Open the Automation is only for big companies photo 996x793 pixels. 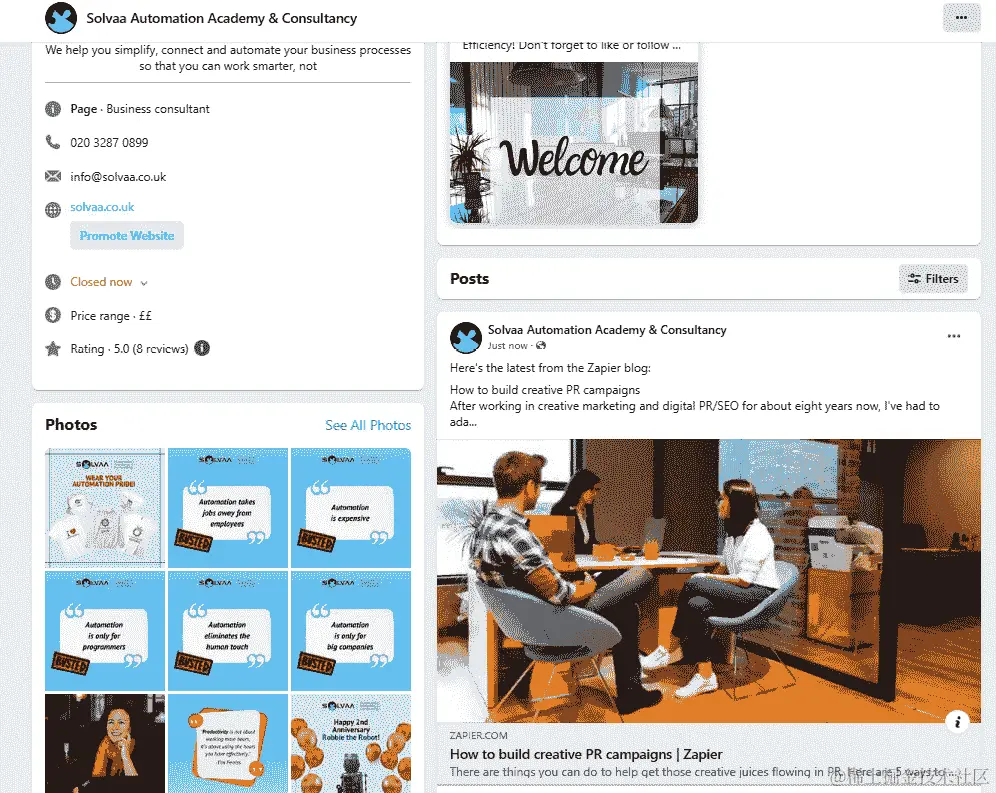pyautogui.click(x=351, y=630)
